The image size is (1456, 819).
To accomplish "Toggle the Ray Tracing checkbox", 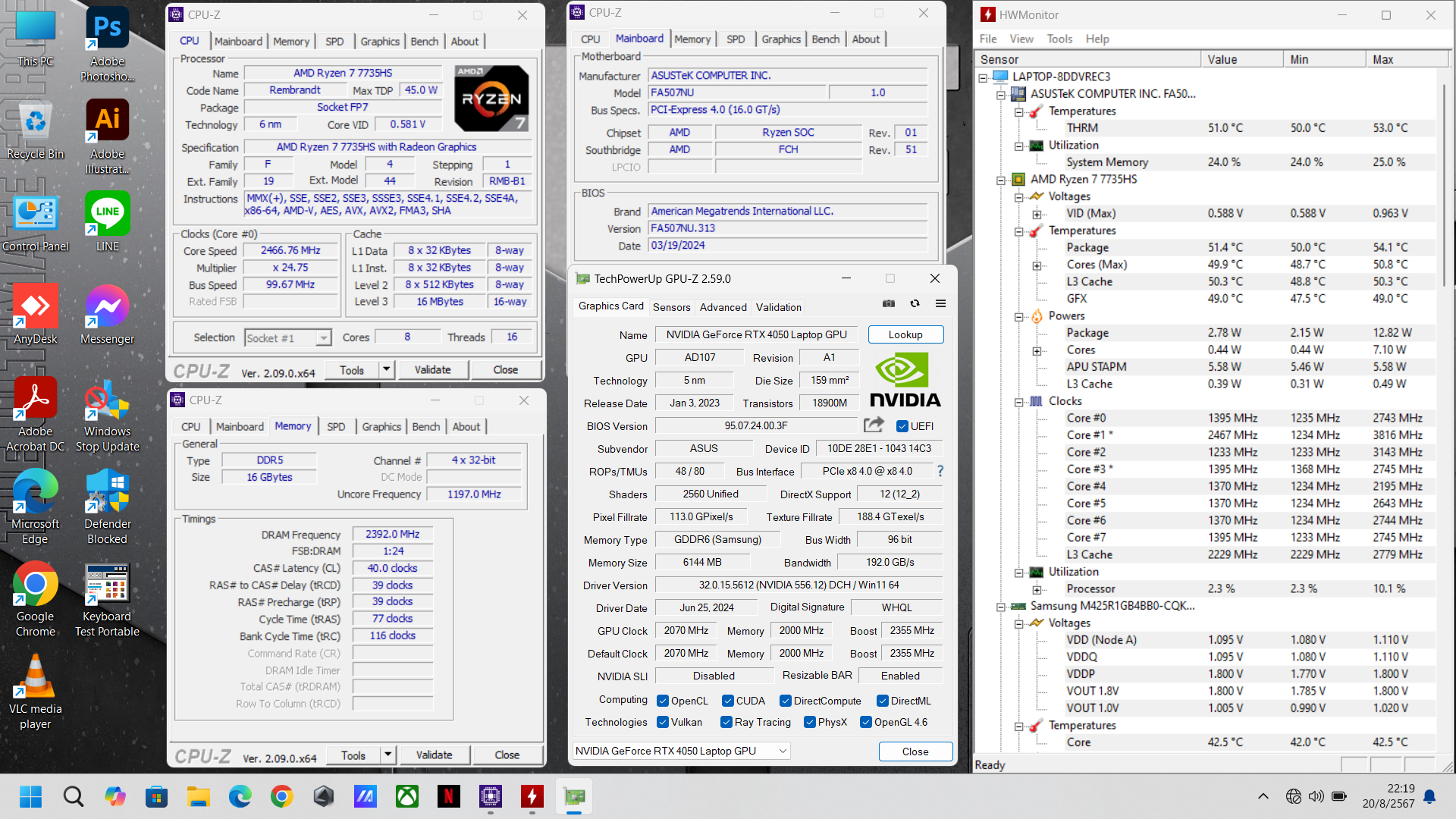I will [x=726, y=722].
